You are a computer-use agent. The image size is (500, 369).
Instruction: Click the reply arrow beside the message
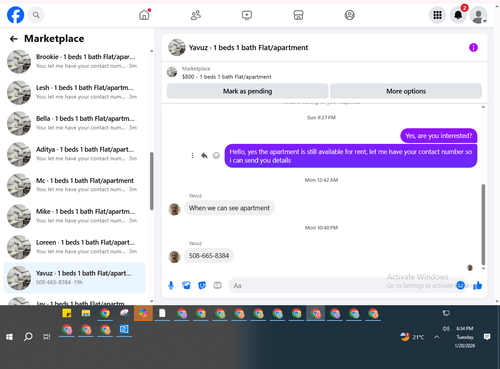click(204, 155)
